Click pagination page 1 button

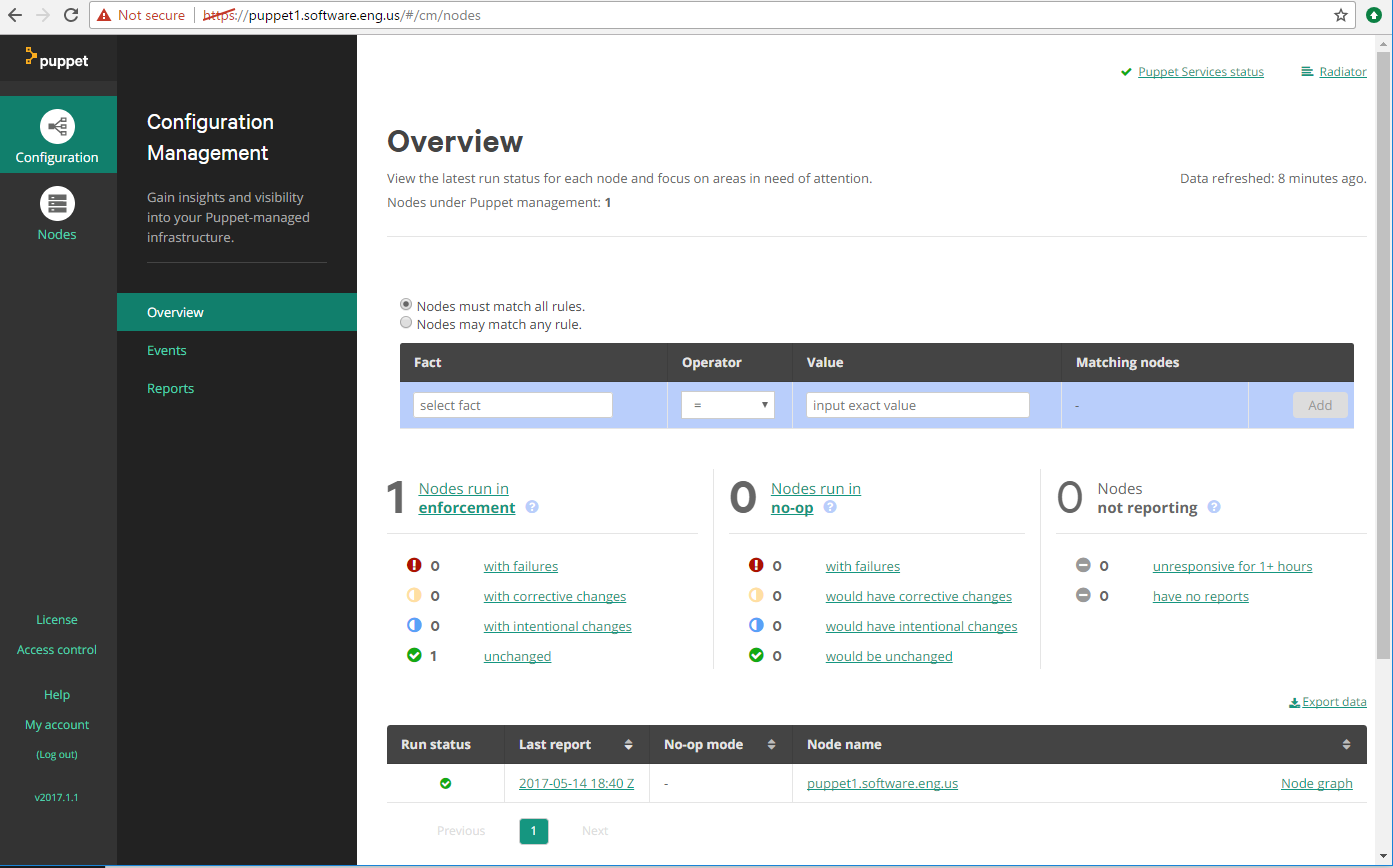coord(534,831)
